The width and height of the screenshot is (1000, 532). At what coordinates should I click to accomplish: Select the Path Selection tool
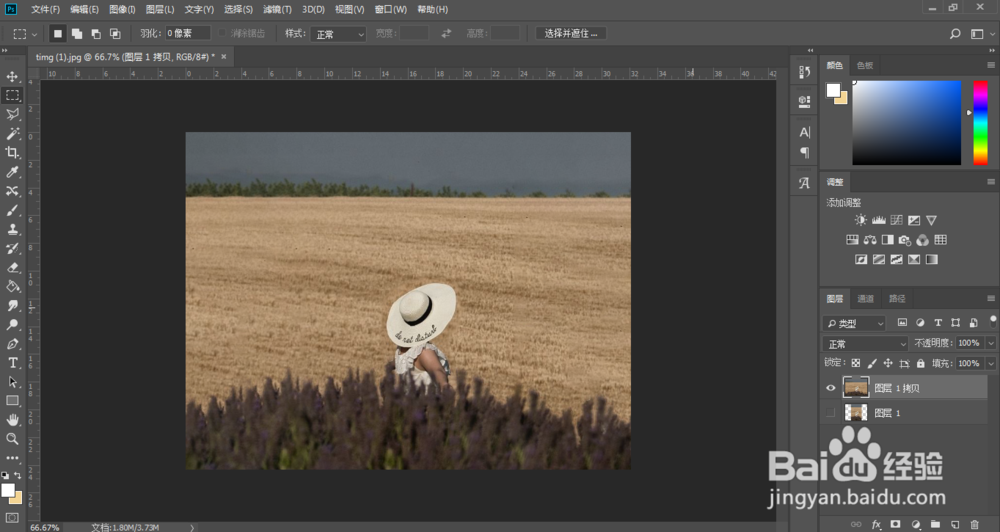(12, 381)
